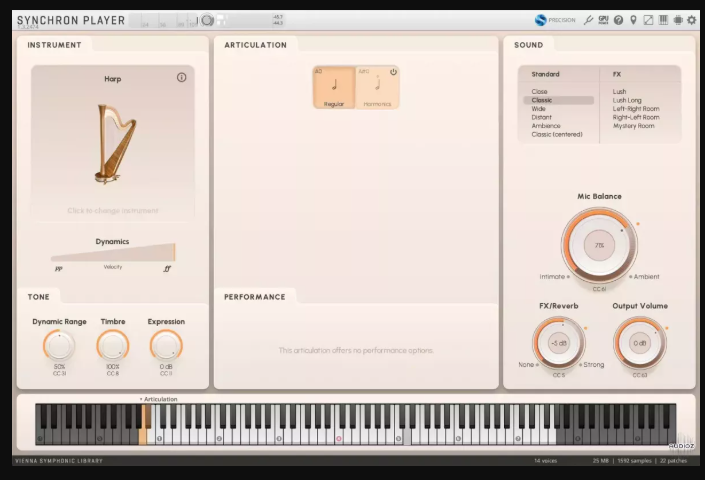Click the 50% Dynamic Range value
Screen dimensions: 705x480
(x=59, y=367)
